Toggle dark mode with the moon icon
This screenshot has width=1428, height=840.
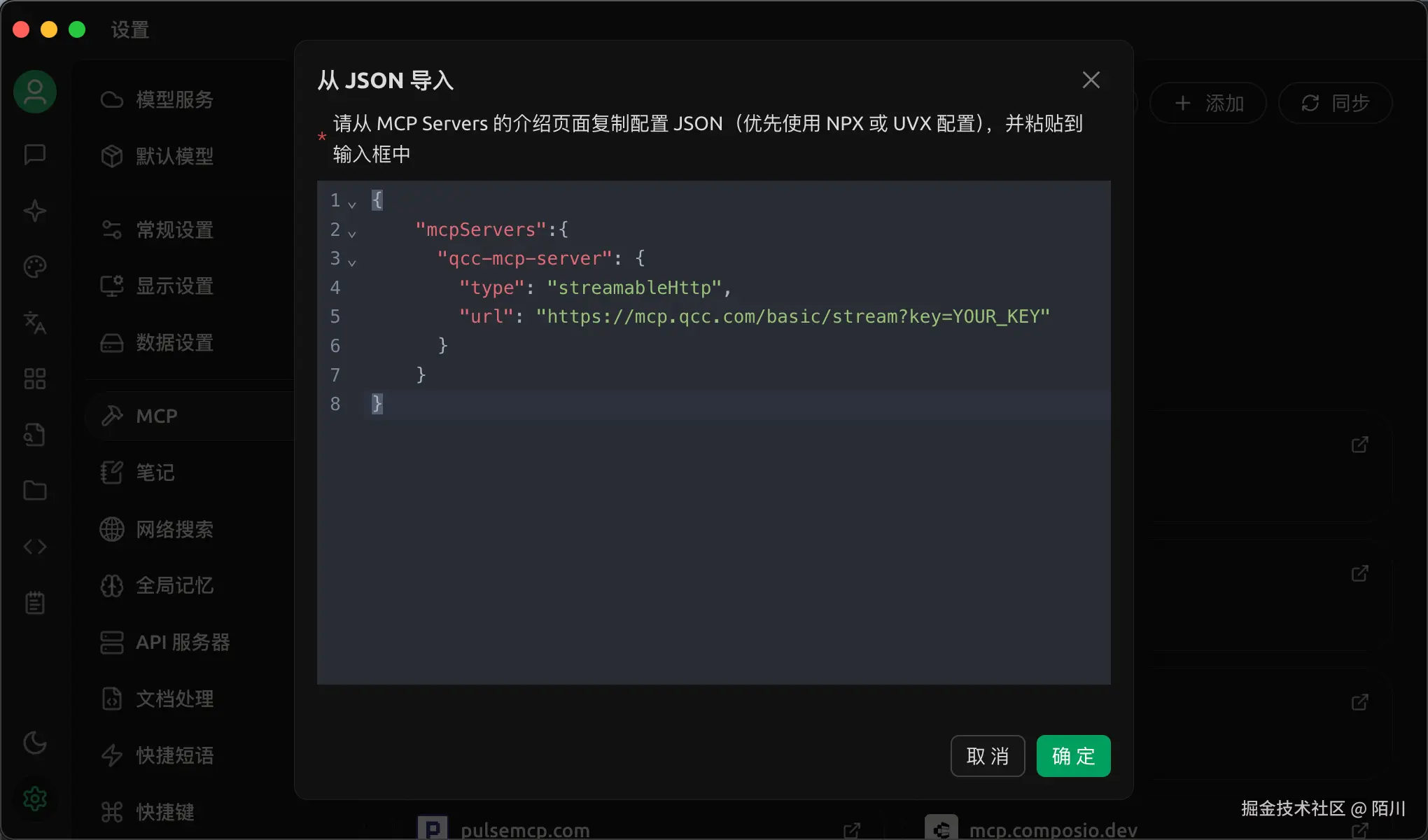(34, 743)
